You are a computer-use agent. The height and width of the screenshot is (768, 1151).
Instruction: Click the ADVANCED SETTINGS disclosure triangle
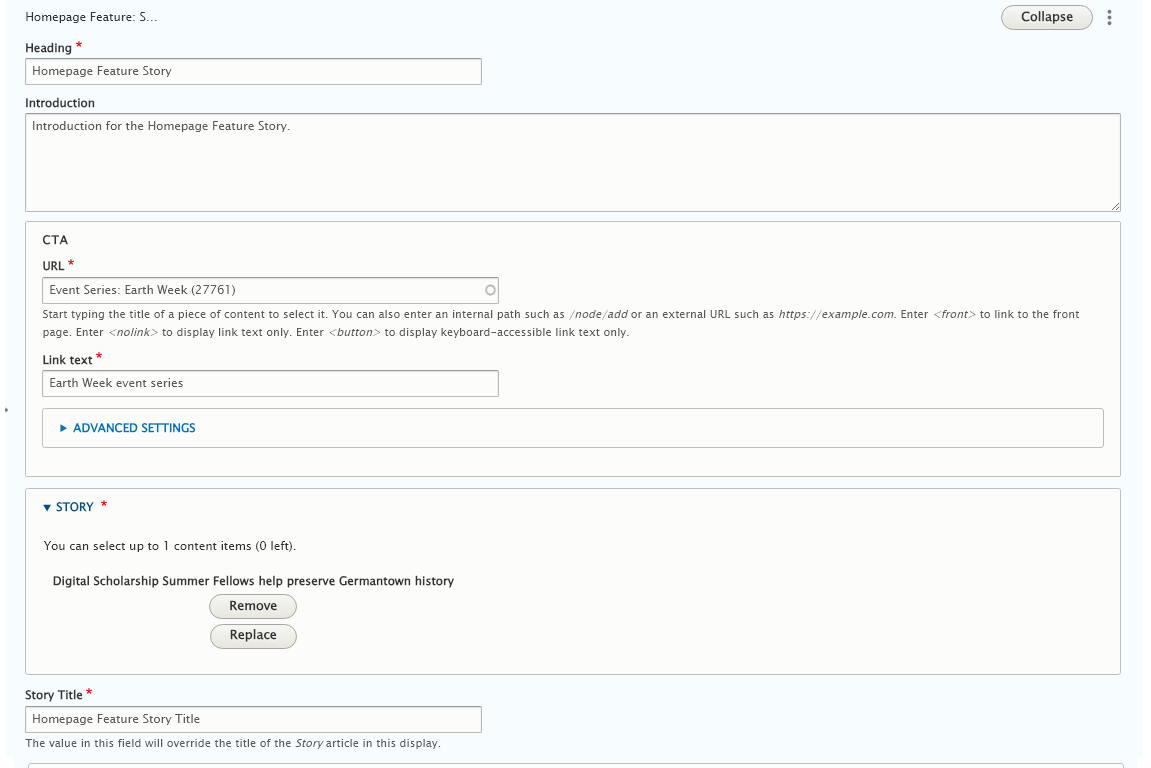[62, 427]
